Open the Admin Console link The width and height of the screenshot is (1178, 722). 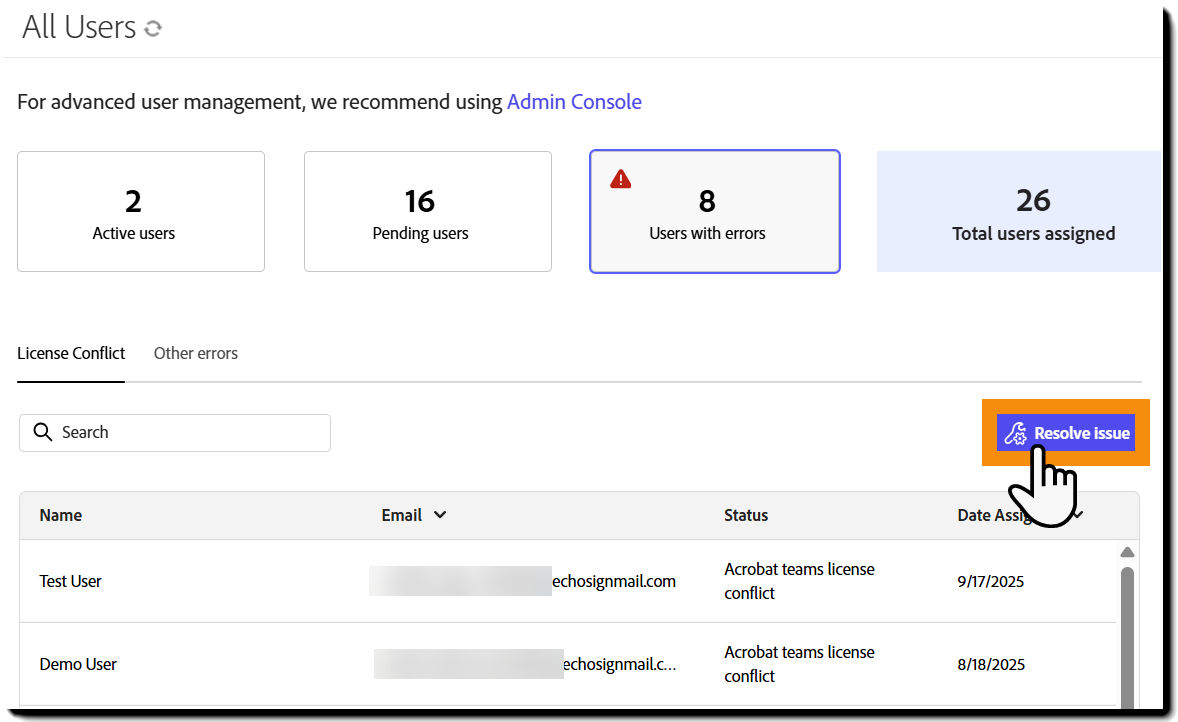574,101
